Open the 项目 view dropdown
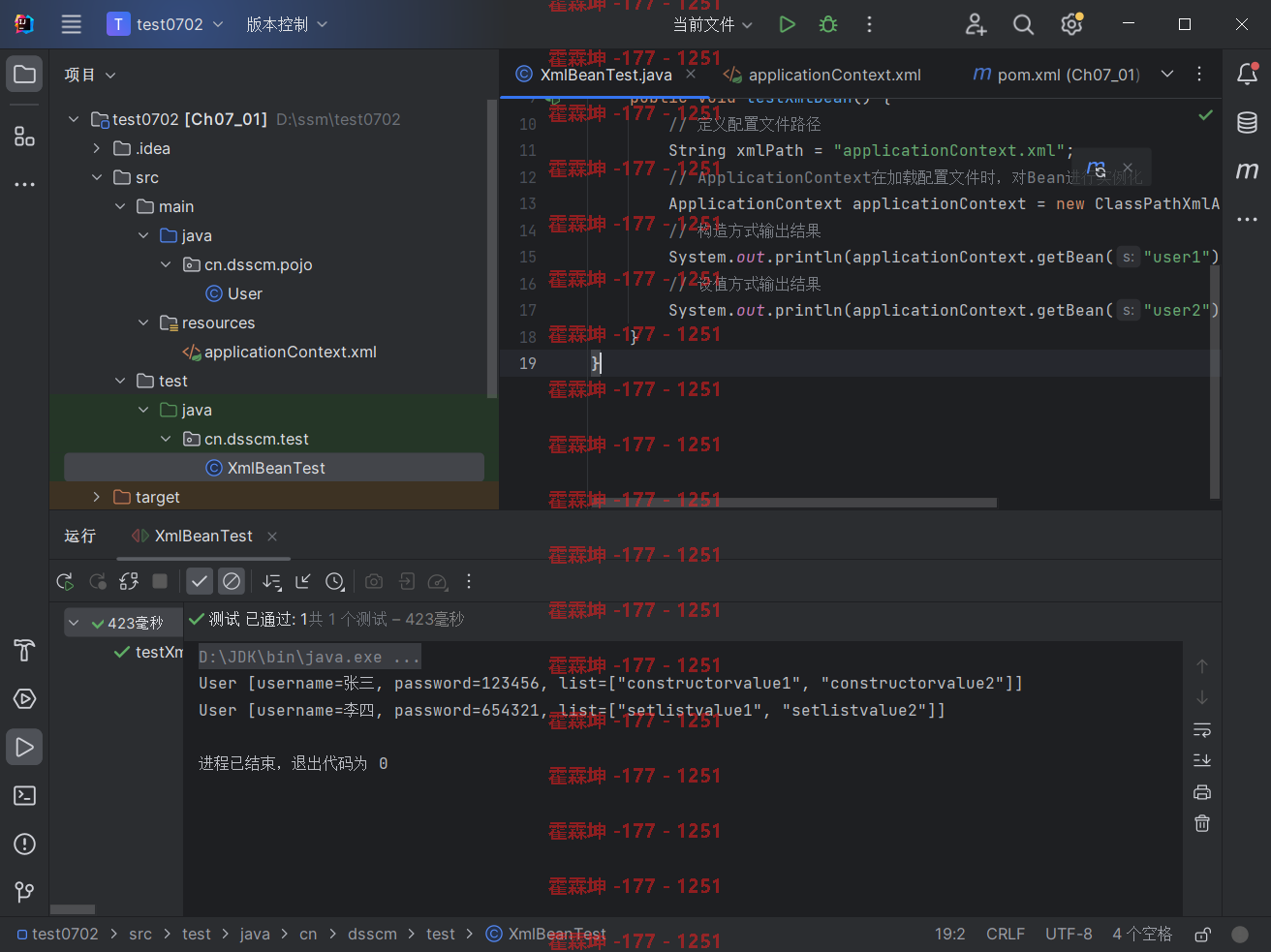The height and width of the screenshot is (952, 1271). (90, 75)
